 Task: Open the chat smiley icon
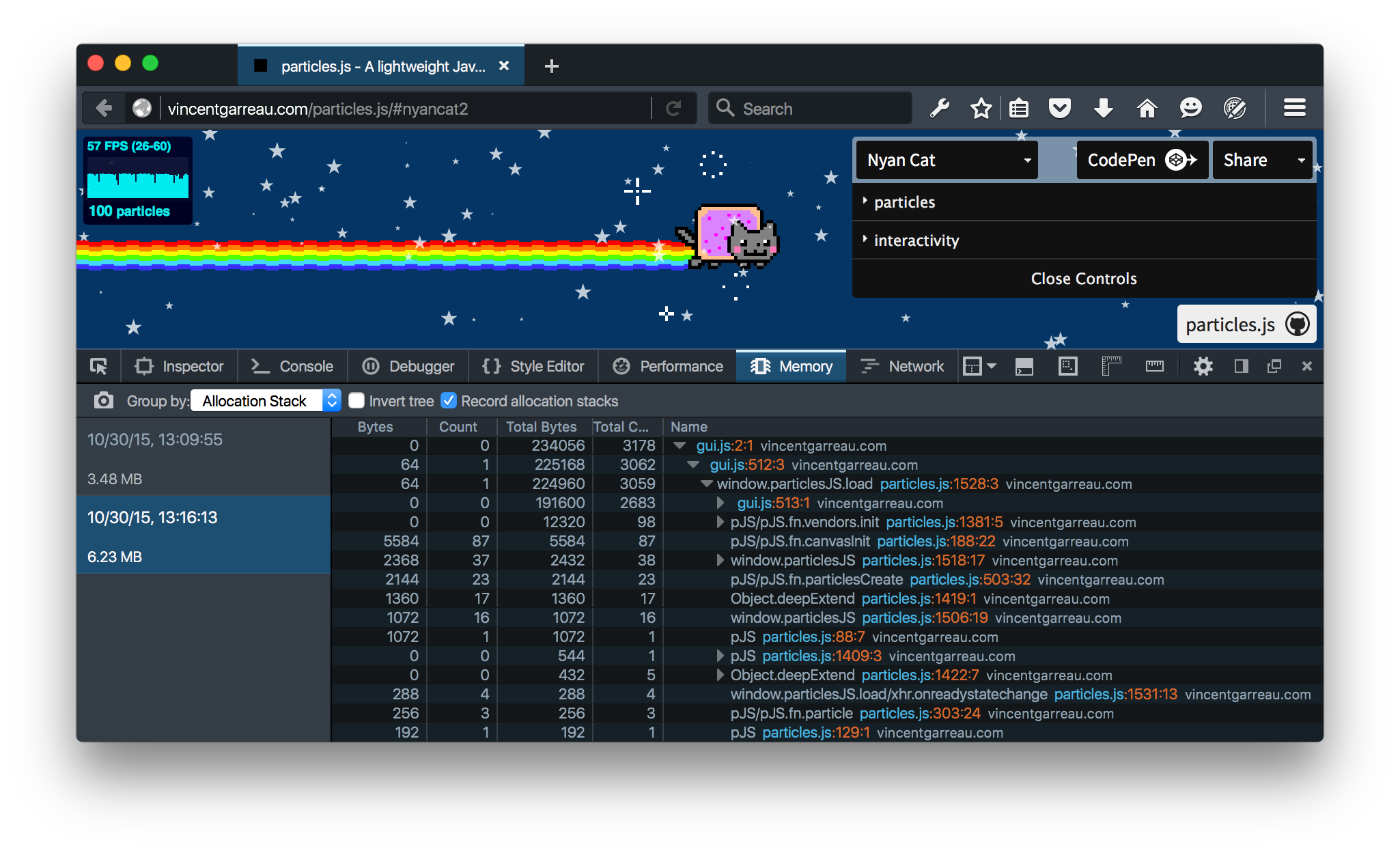1190,108
